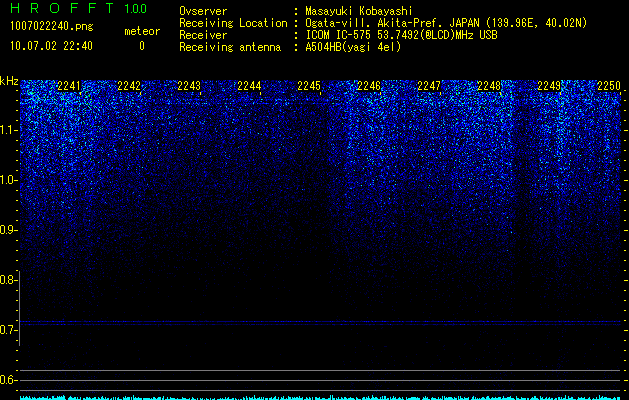Select the file name 1007022240.png
This screenshot has width=629, height=400.
coord(52,27)
